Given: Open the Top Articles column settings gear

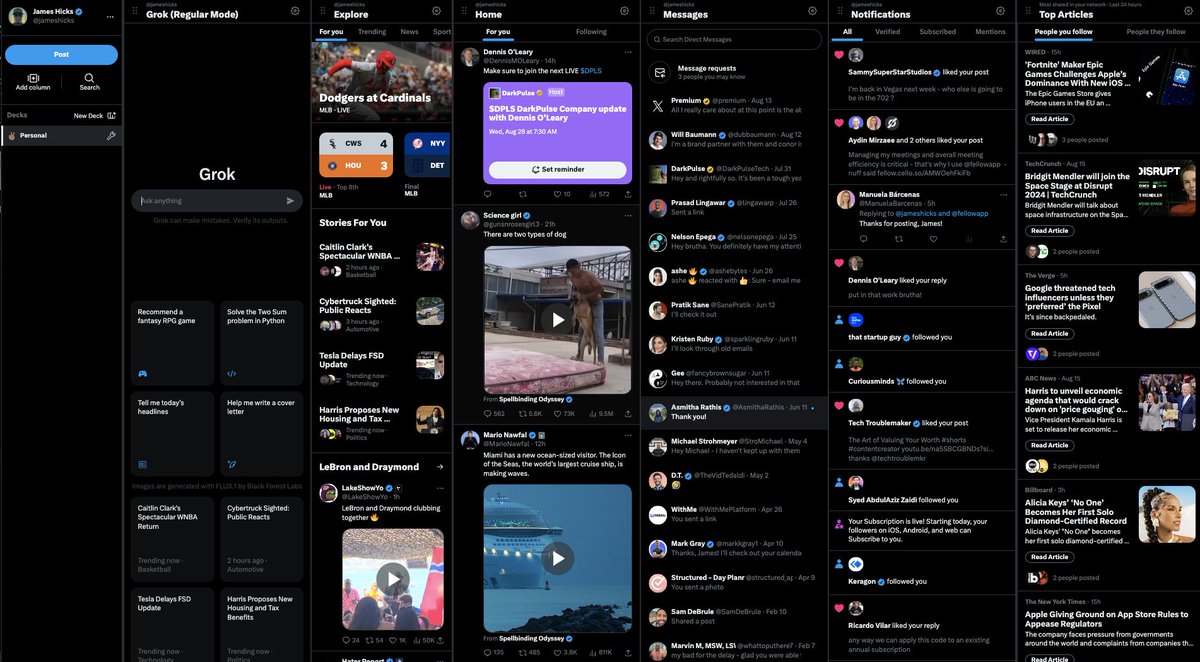Looking at the screenshot, I should tap(1189, 11).
